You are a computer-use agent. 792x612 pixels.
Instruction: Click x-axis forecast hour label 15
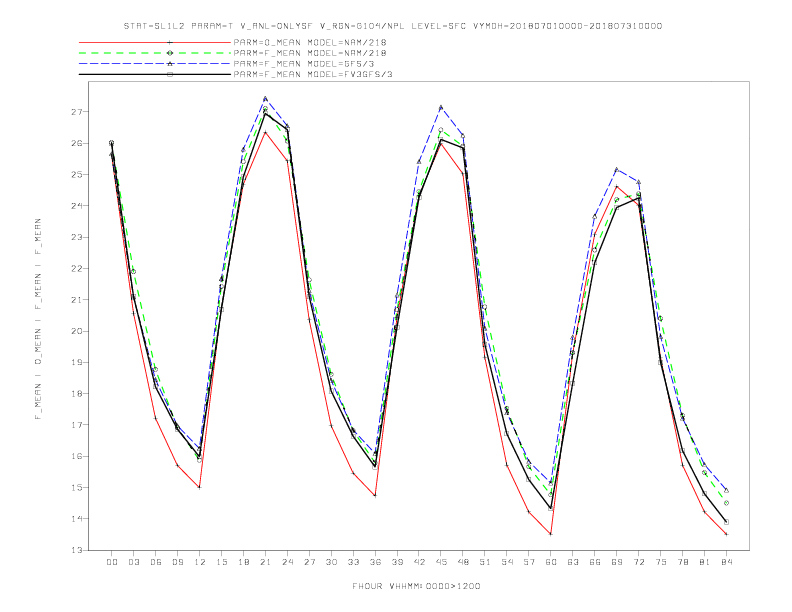pos(221,562)
